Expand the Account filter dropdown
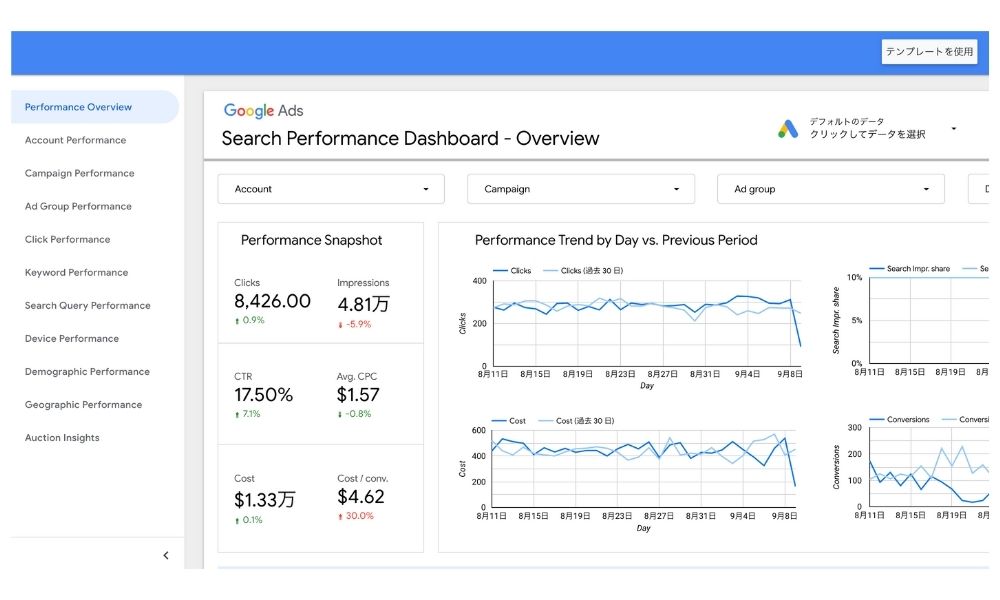The image size is (1000, 600). point(331,189)
